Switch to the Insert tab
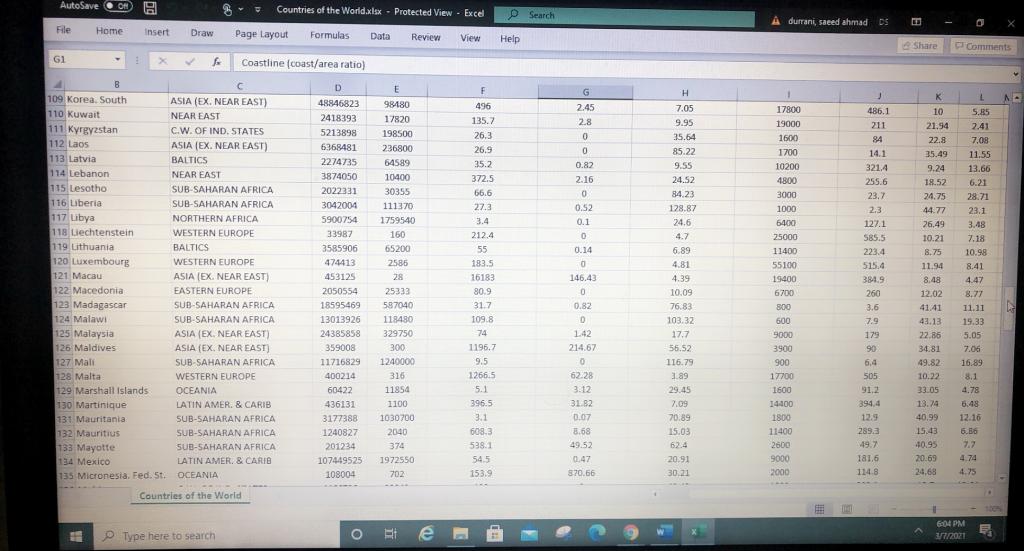1024x551 pixels. (x=157, y=32)
